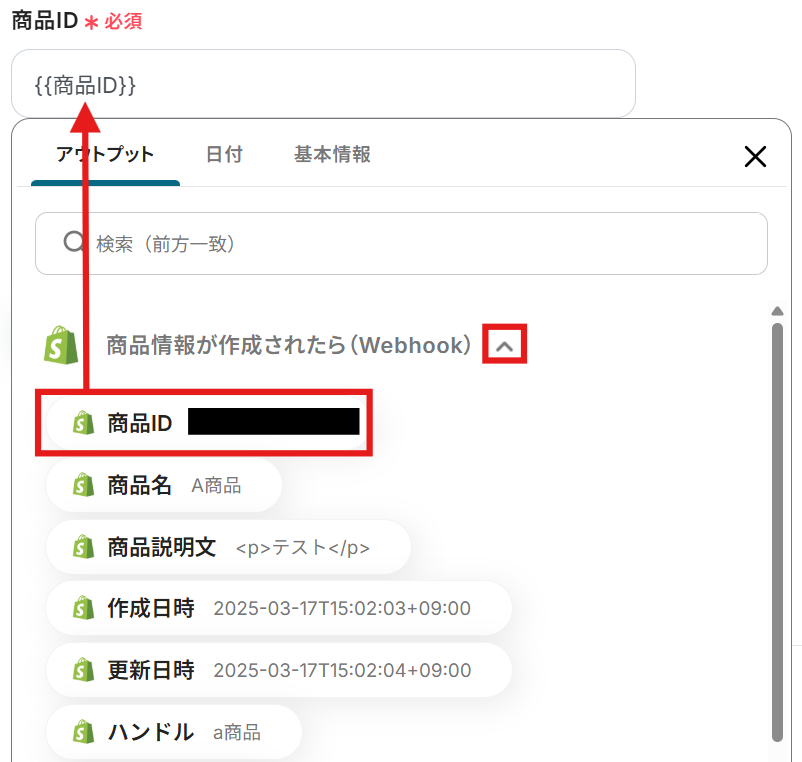Collapse the 商品情報が作成されたら Webhook section
Image resolution: width=802 pixels, height=762 pixels.
504,346
